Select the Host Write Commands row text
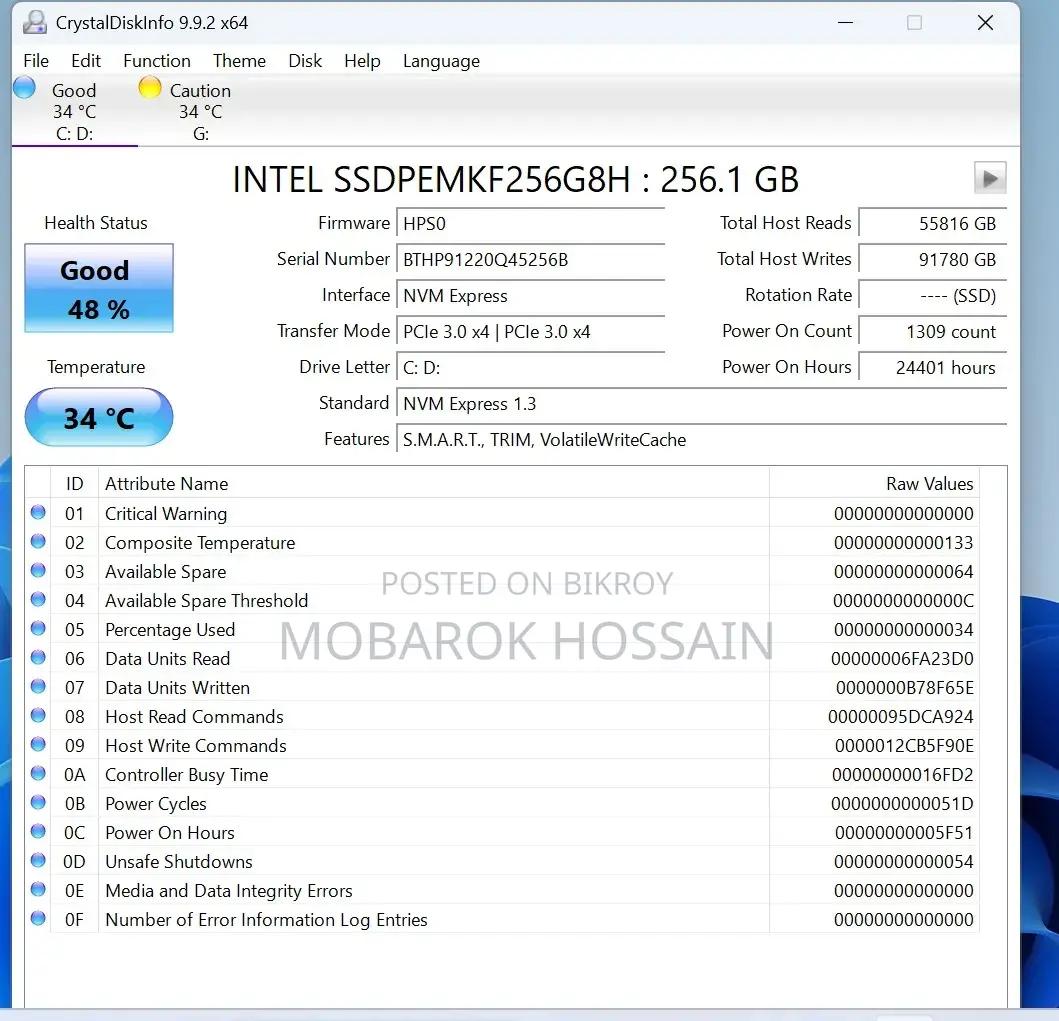 [196, 745]
